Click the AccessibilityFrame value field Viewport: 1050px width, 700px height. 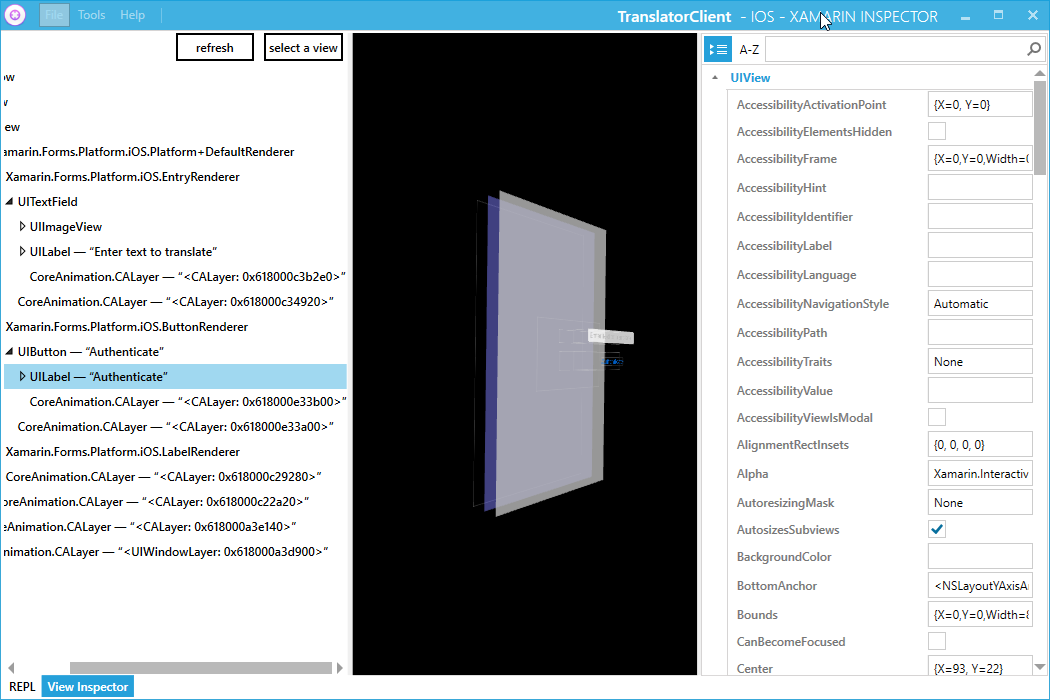(980, 159)
